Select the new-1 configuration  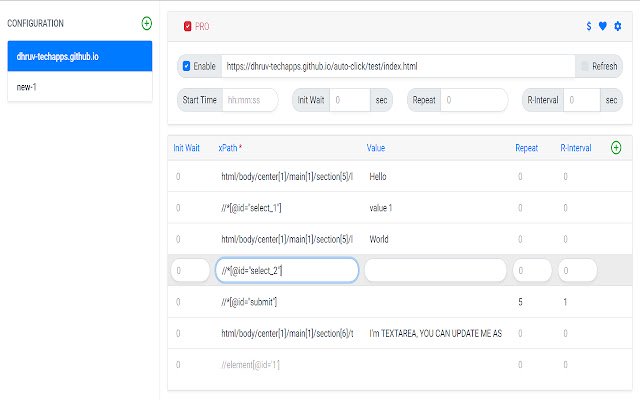click(x=80, y=87)
